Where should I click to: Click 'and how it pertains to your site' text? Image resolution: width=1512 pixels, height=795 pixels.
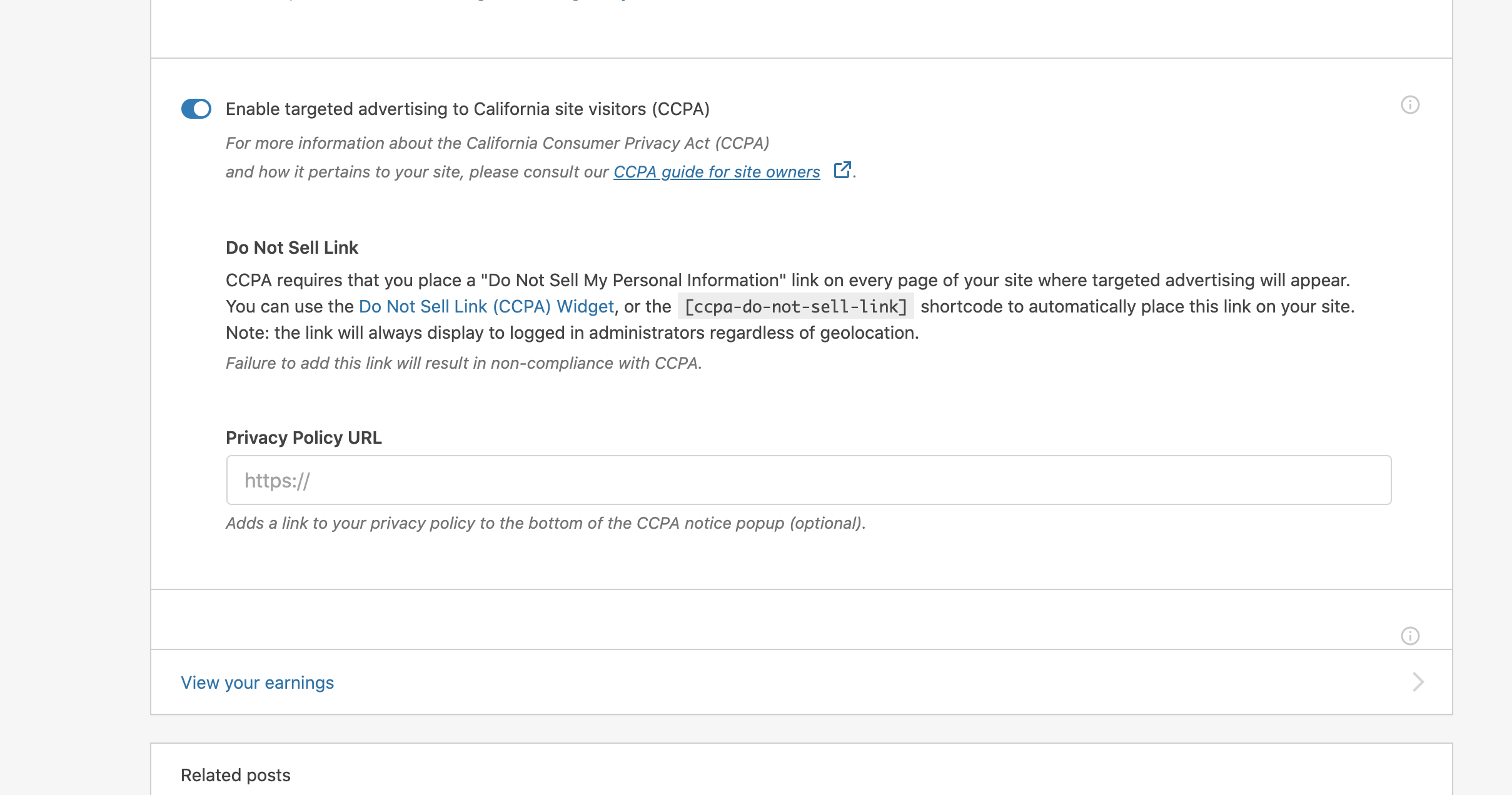[x=416, y=172]
